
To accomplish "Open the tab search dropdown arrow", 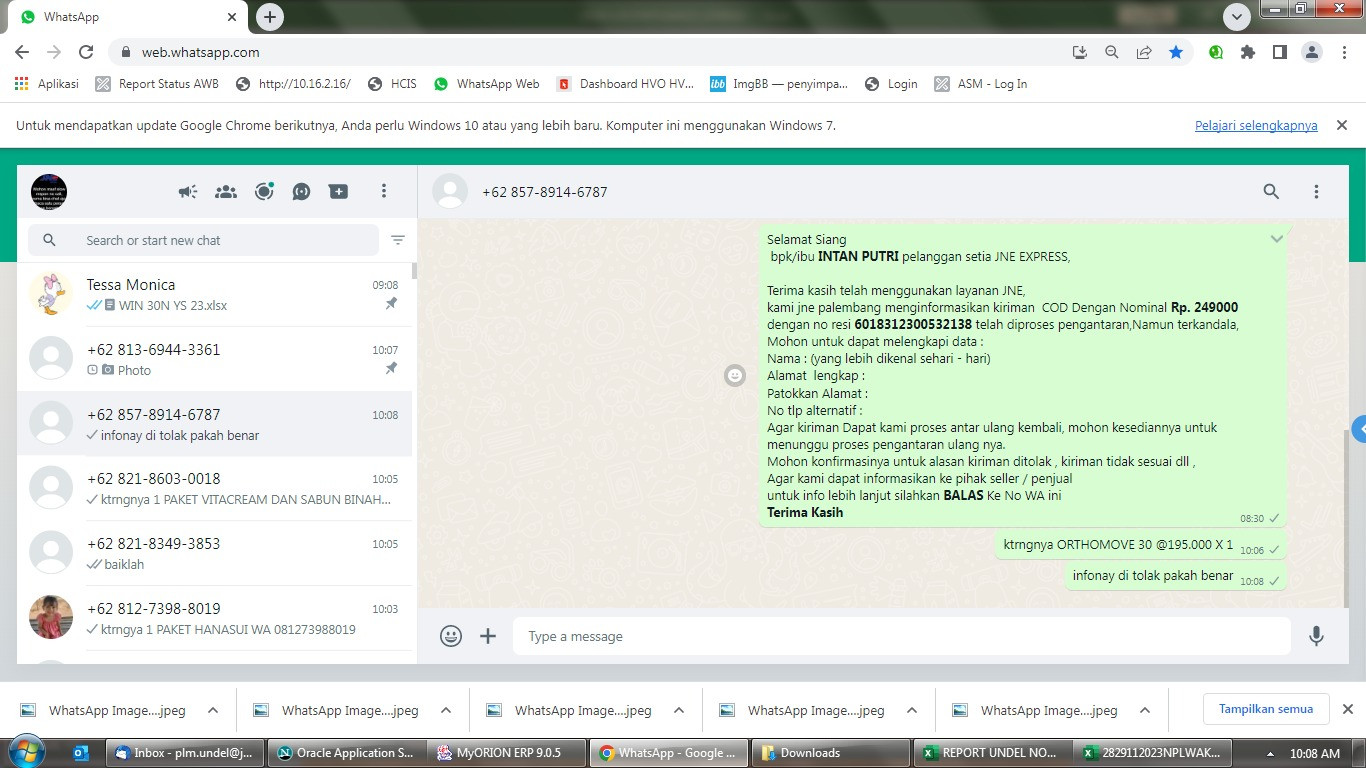I will pyautogui.click(x=1237, y=17).
